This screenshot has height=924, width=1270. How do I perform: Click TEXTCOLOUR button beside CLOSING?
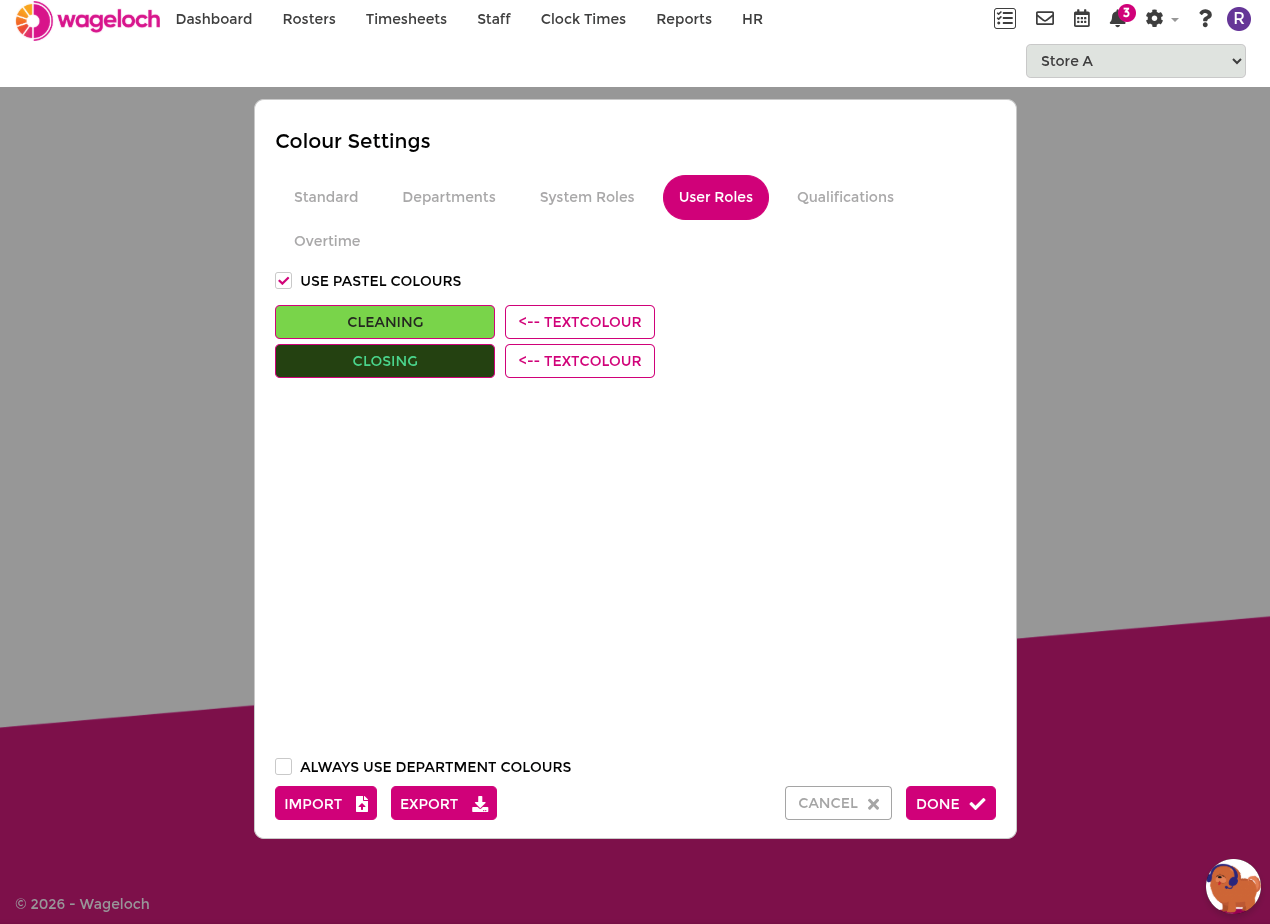(x=580, y=361)
